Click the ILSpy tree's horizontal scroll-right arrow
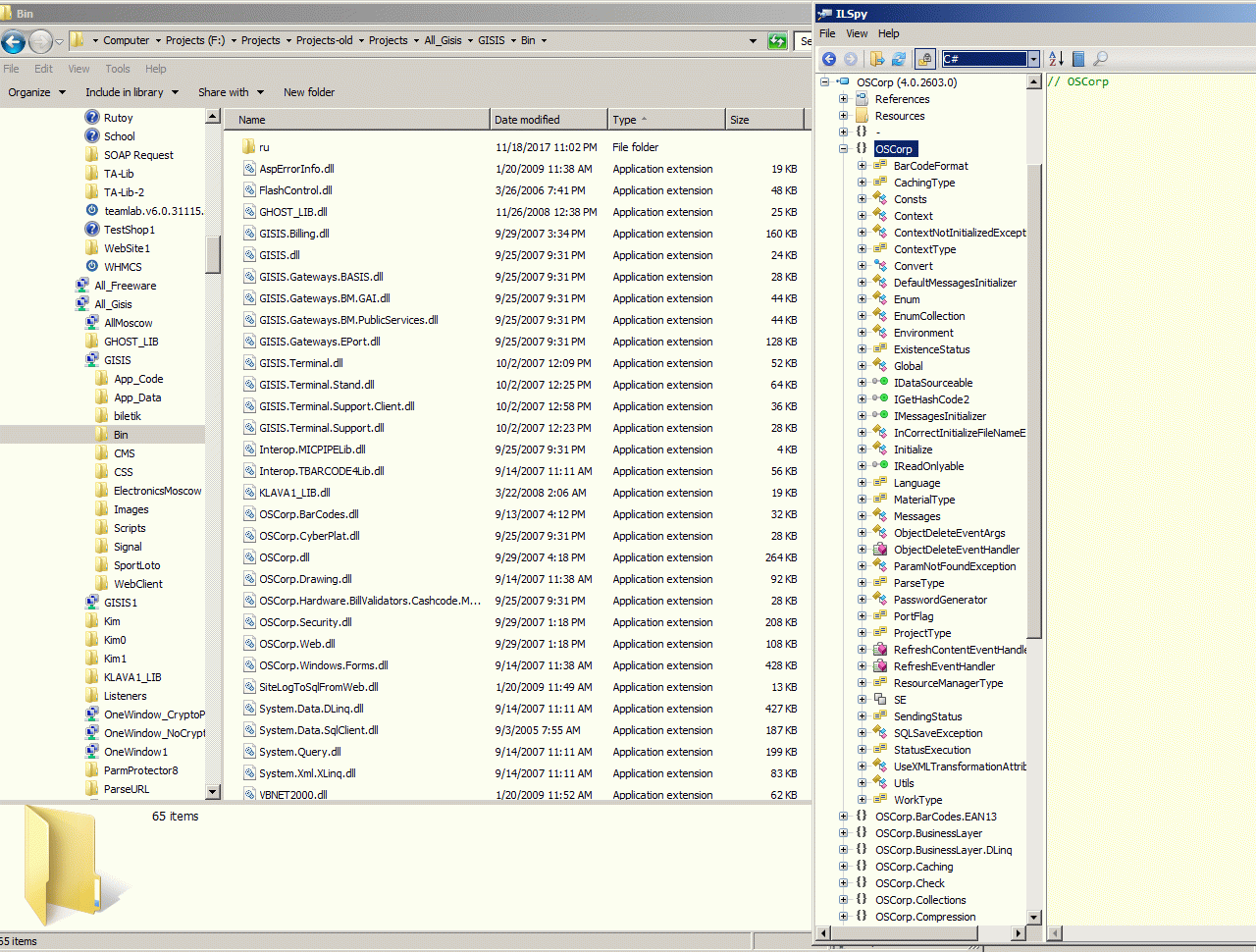The width and height of the screenshot is (1256, 952). pyautogui.click(x=1019, y=933)
